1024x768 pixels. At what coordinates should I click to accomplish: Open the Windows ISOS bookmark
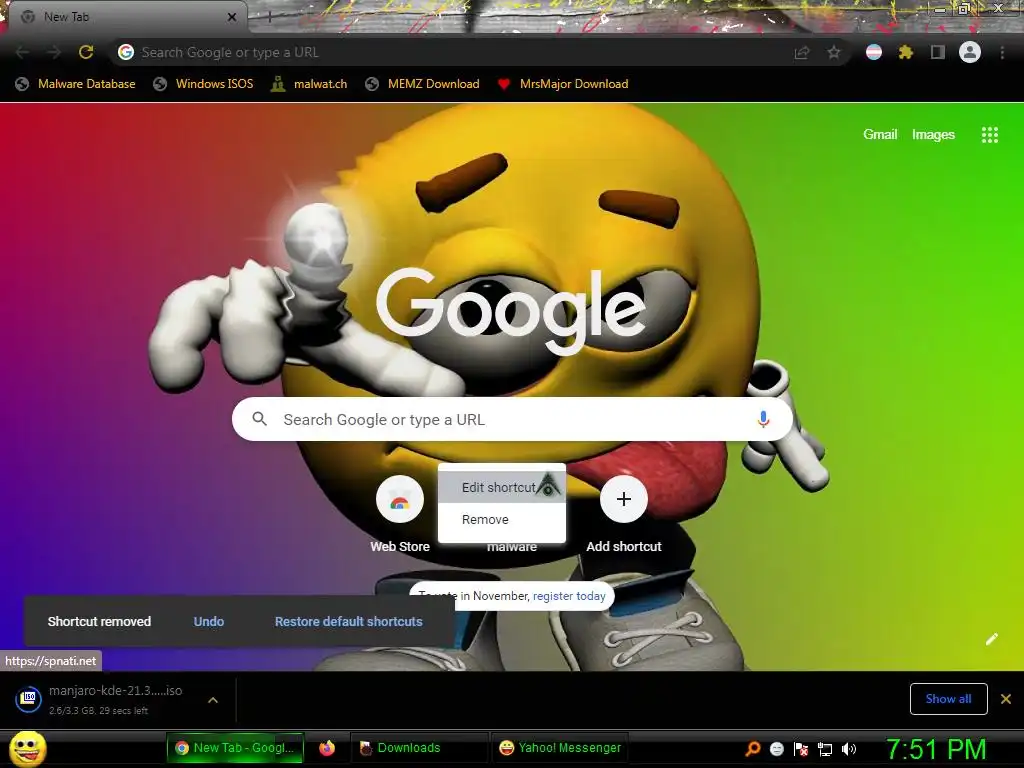tap(203, 84)
